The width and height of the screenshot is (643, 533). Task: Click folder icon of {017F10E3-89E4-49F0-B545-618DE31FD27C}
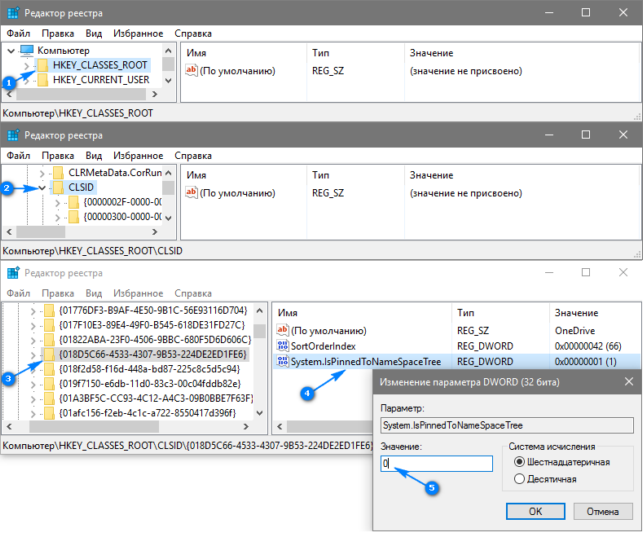point(49,325)
